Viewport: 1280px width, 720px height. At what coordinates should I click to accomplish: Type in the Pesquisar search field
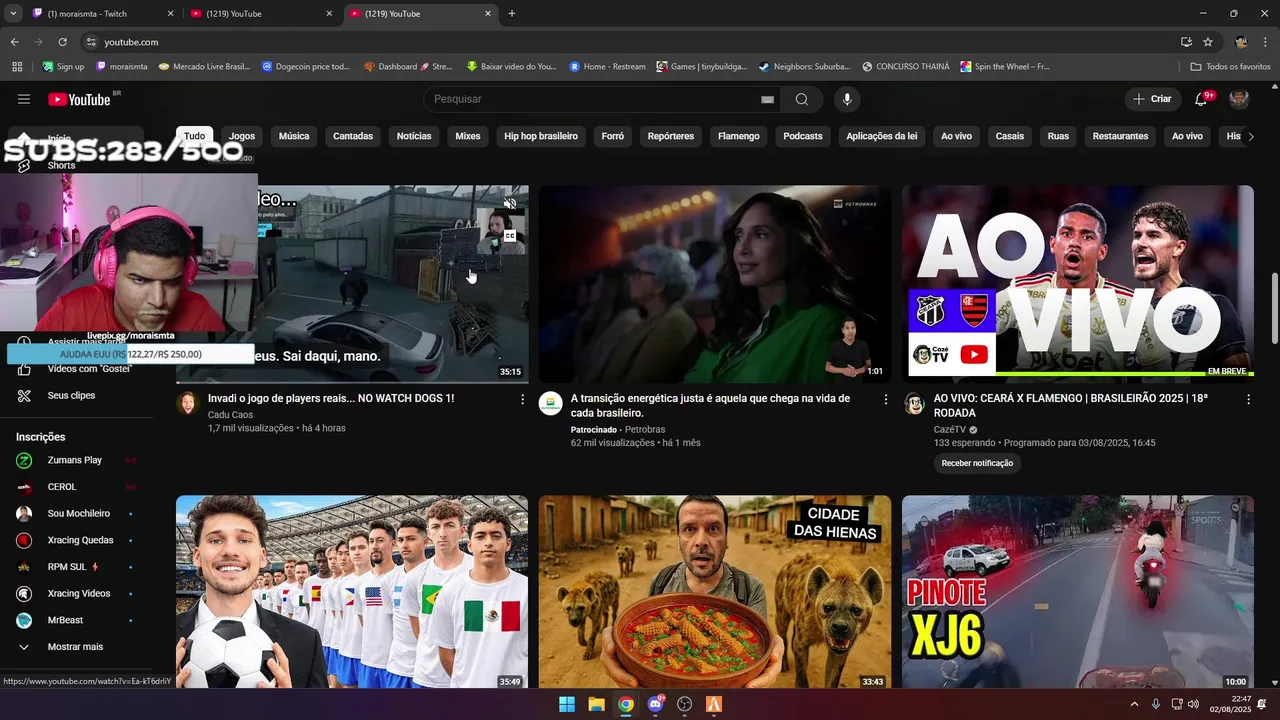[594, 99]
